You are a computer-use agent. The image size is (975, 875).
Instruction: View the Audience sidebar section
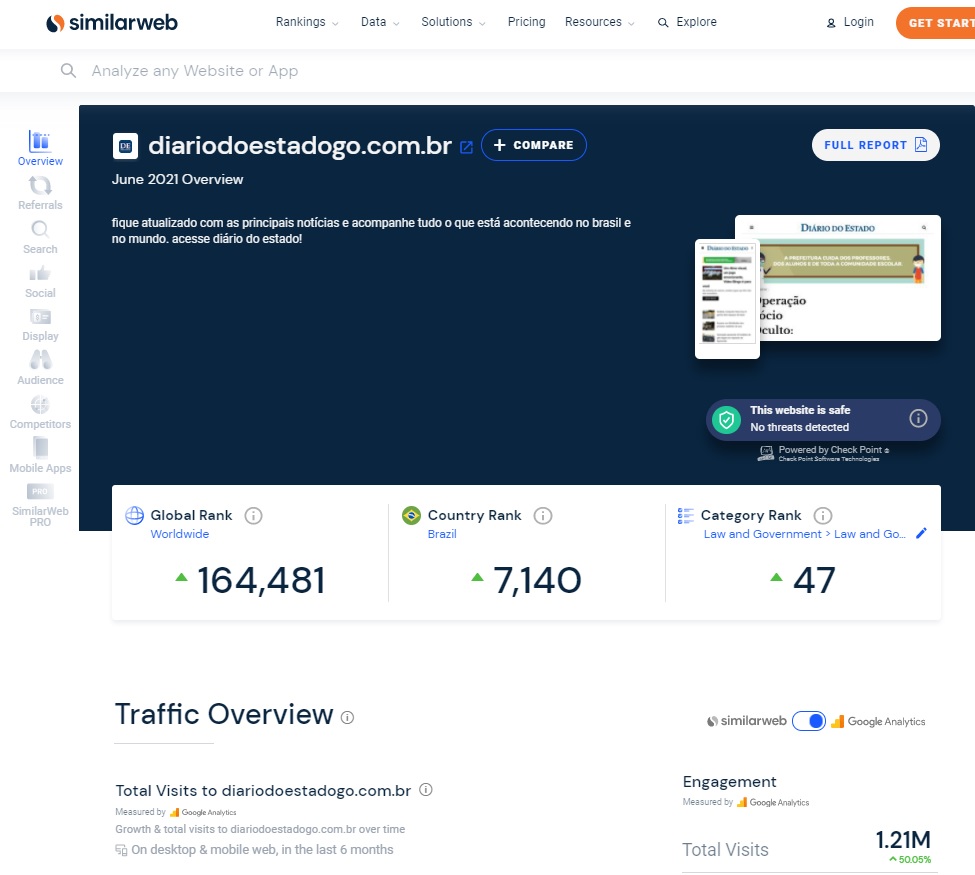tap(40, 368)
